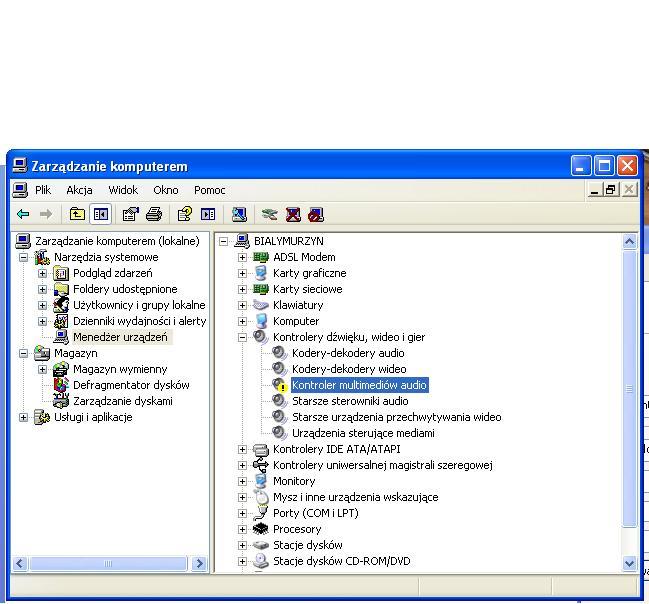The image size is (649, 604).
Task: Collapse the BIALYMURZYN root node
Action: pos(224,241)
